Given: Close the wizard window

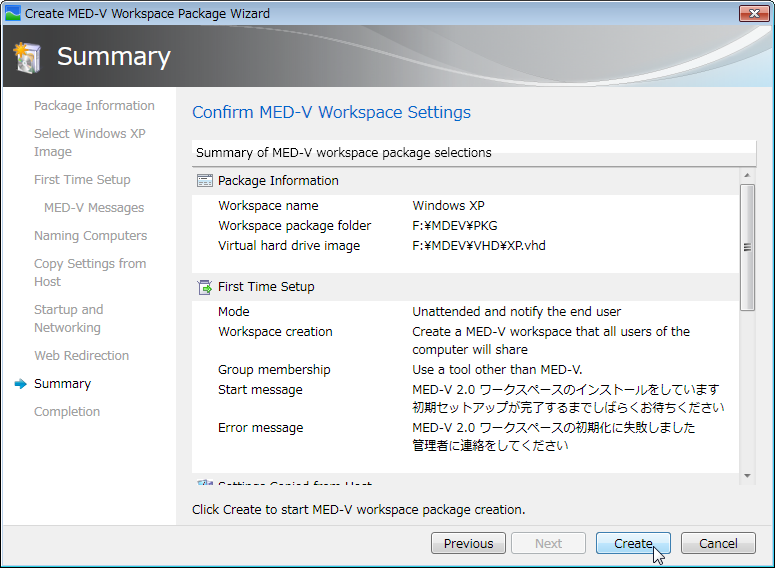Looking at the screenshot, I should (754, 13).
